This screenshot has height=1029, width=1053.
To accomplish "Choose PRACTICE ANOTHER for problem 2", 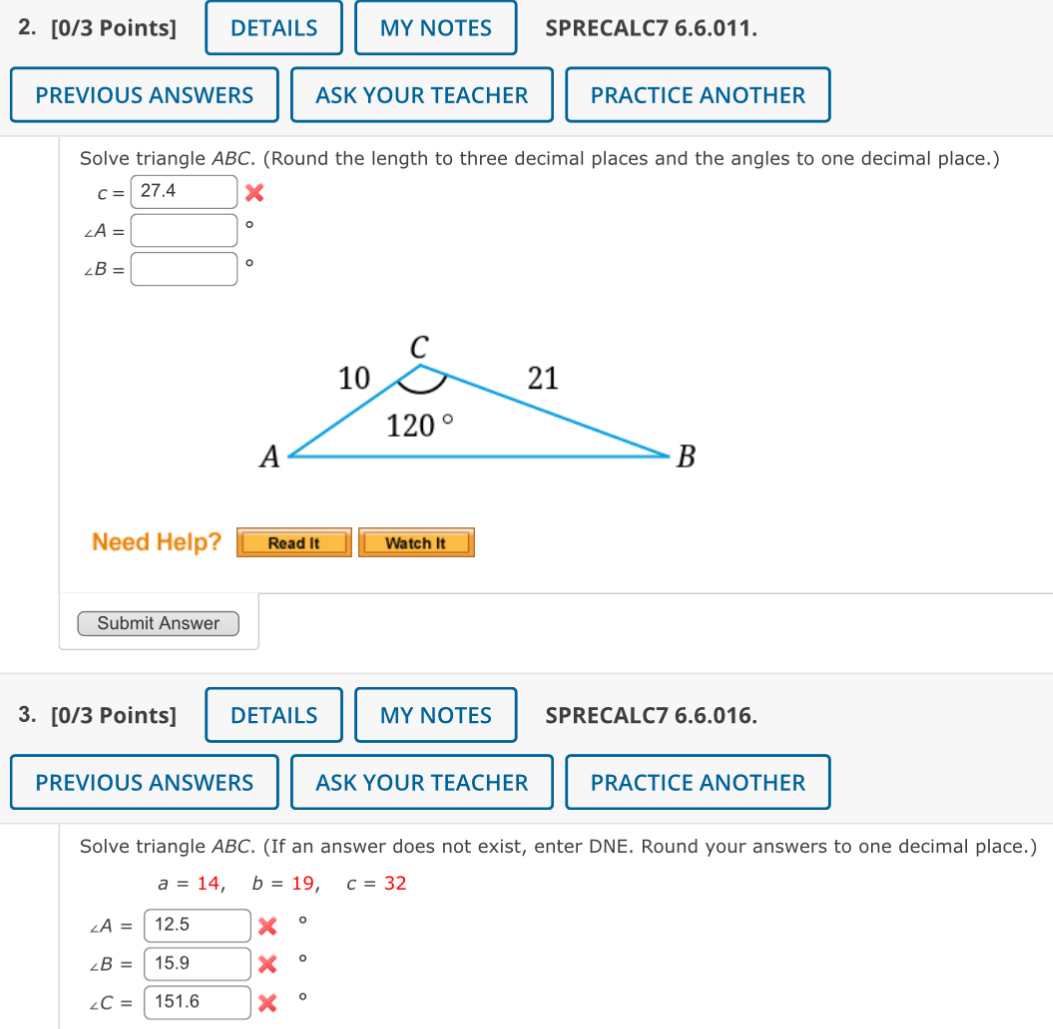I will [x=697, y=94].
